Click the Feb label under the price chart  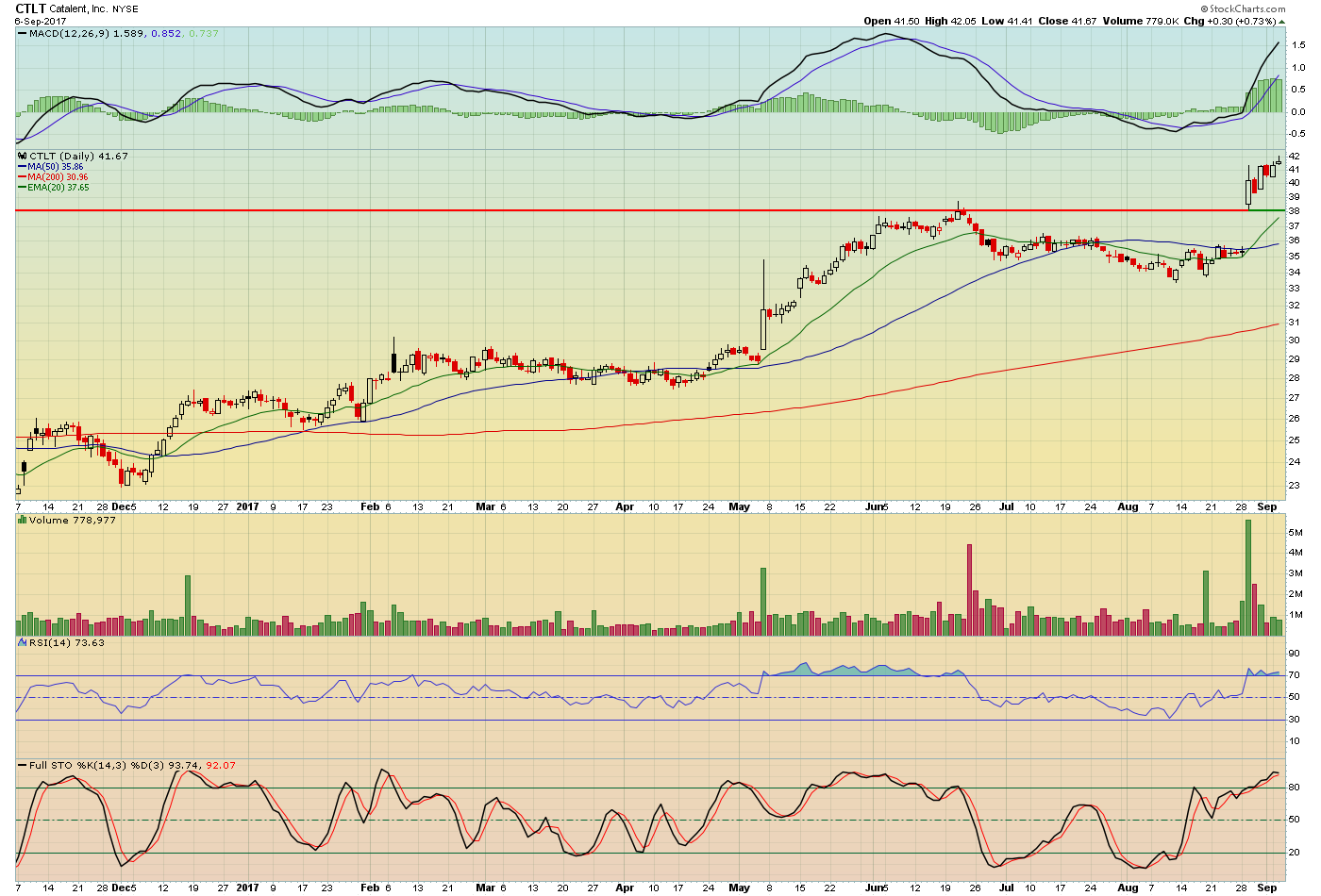point(370,506)
